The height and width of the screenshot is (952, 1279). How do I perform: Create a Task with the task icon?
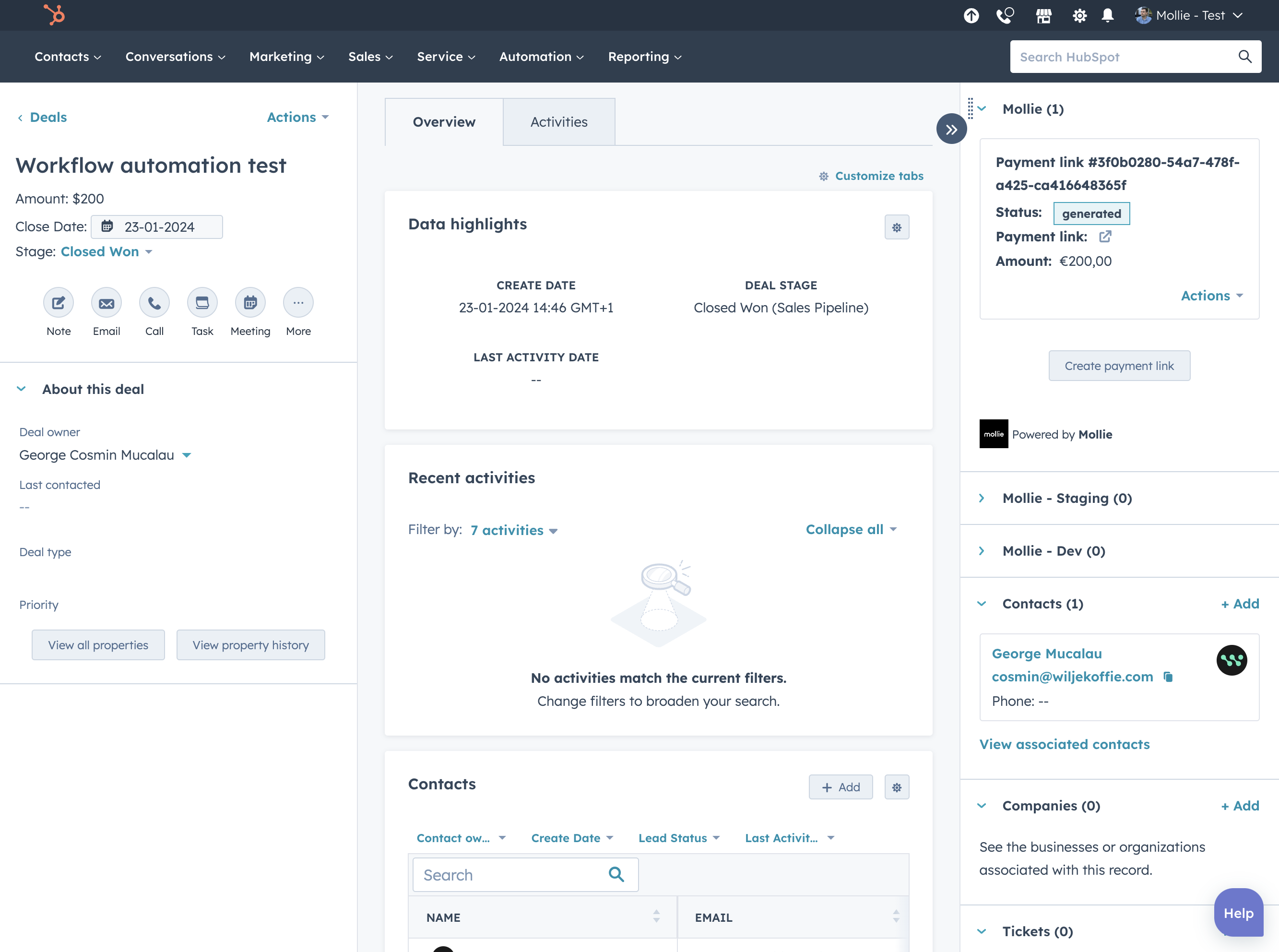[x=202, y=303]
